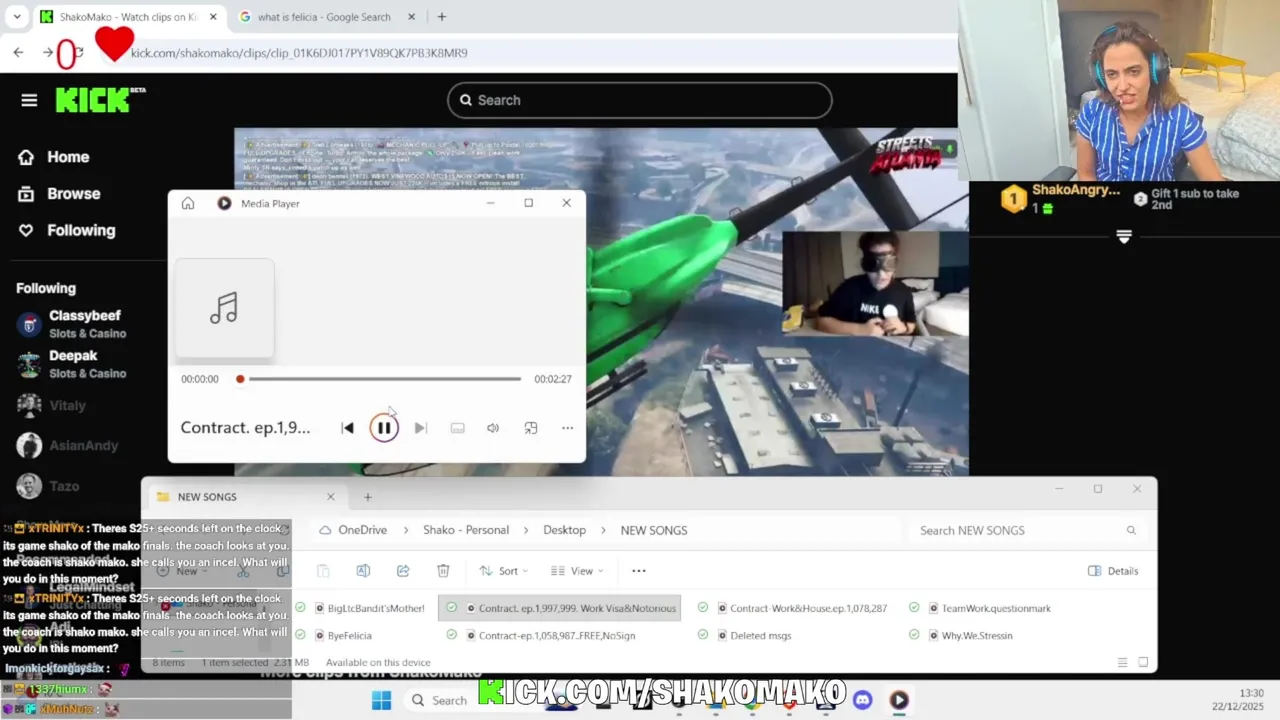Click OneDrive in Explorer breadcrumb
1280x720 pixels.
click(362, 530)
